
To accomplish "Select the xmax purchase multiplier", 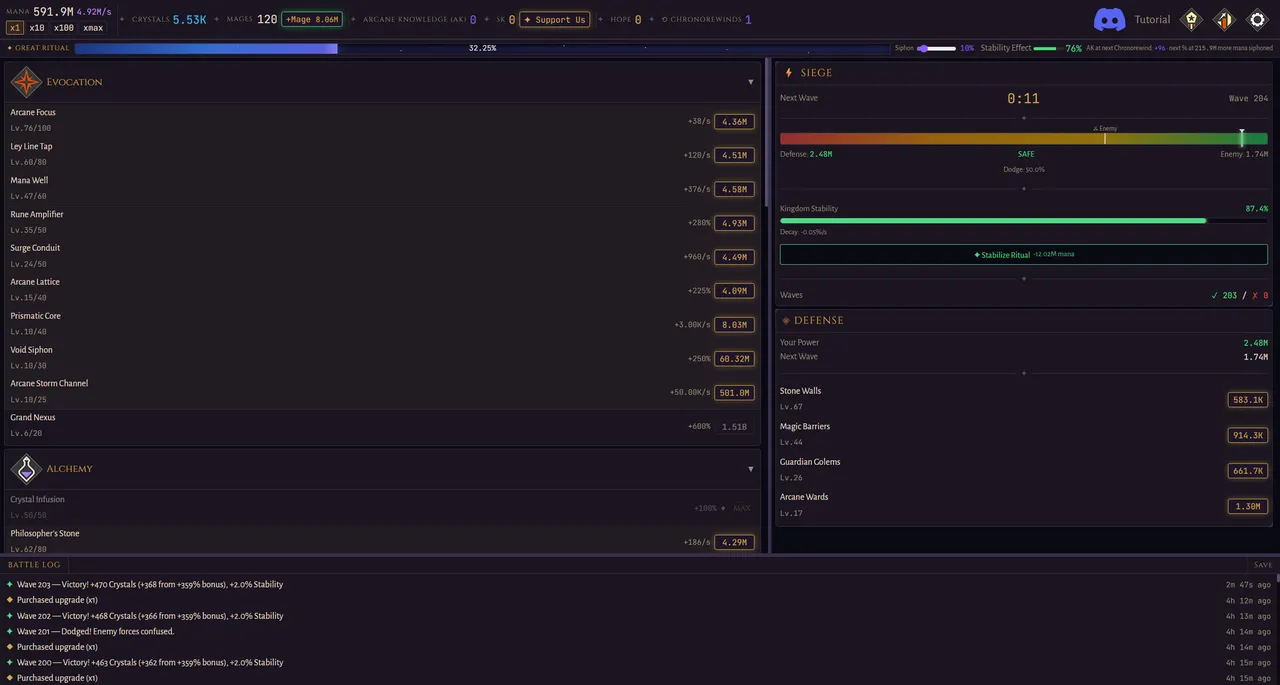I will tap(93, 28).
